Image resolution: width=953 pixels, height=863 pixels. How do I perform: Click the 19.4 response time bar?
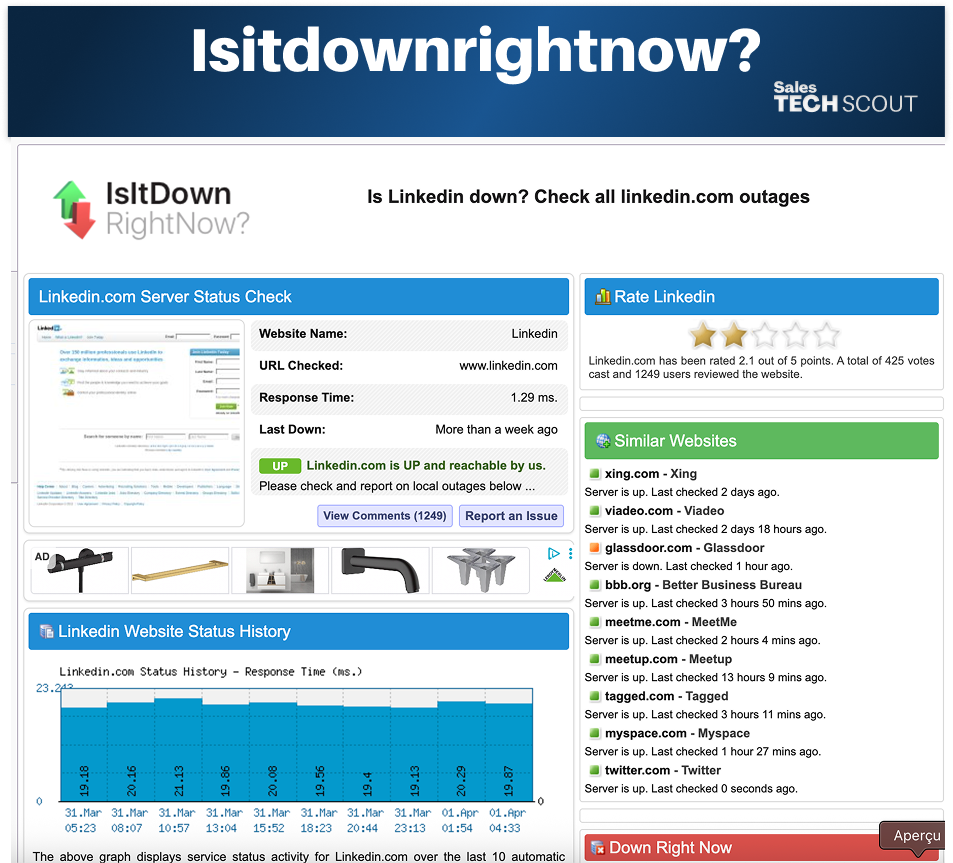point(367,754)
